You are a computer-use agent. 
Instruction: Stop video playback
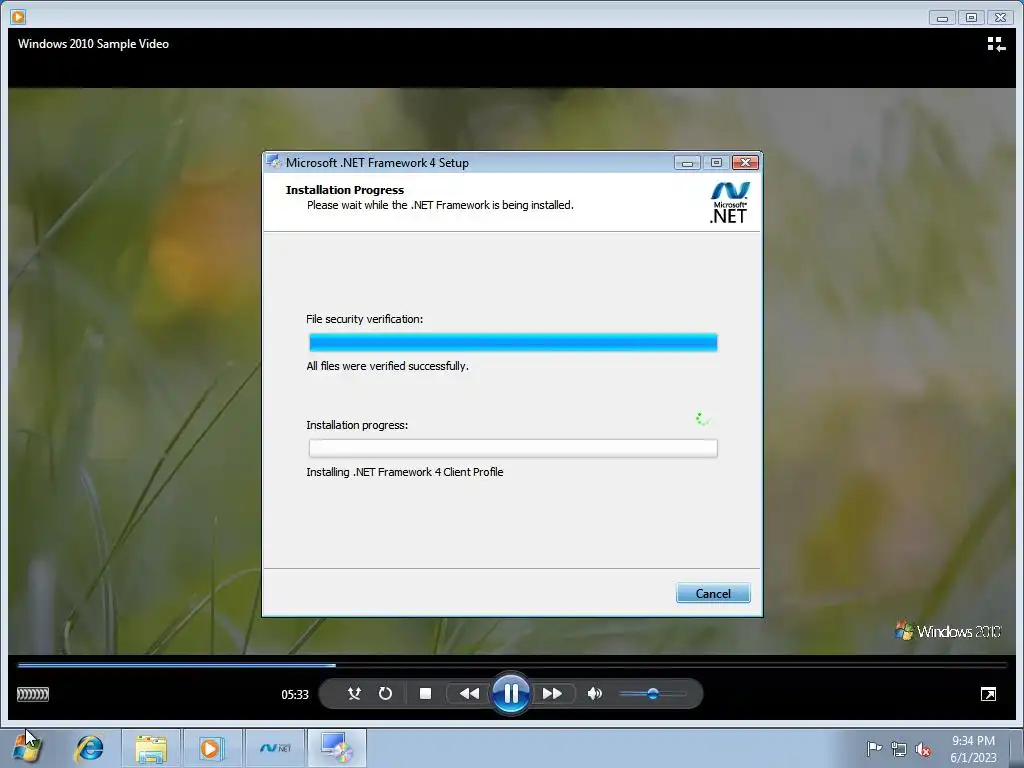pos(425,693)
